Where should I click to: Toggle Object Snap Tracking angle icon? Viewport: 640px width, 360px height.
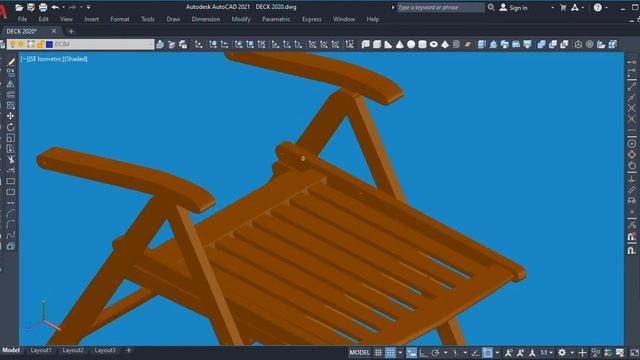[476, 353]
